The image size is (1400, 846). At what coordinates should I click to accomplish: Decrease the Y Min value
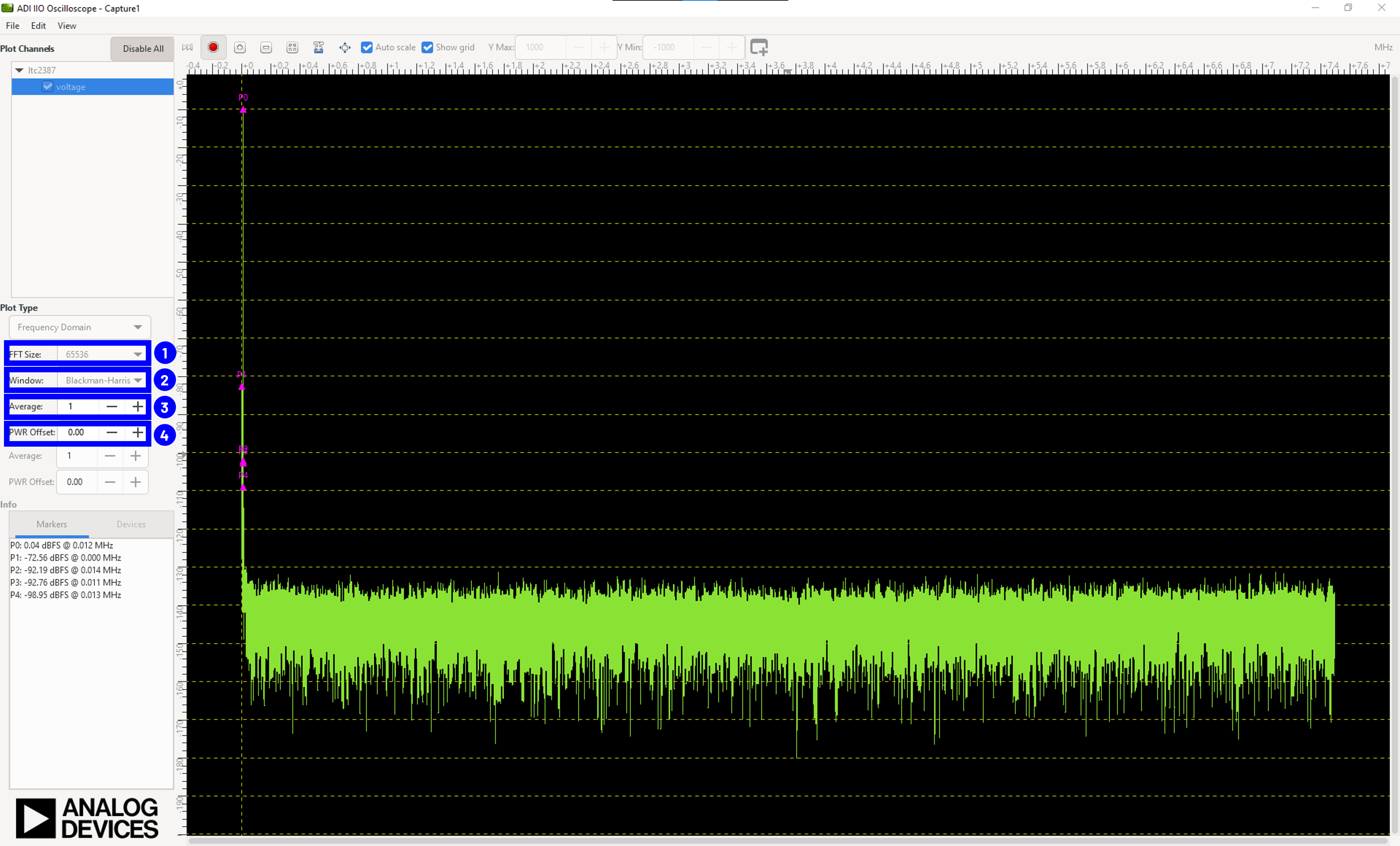pyautogui.click(x=706, y=47)
